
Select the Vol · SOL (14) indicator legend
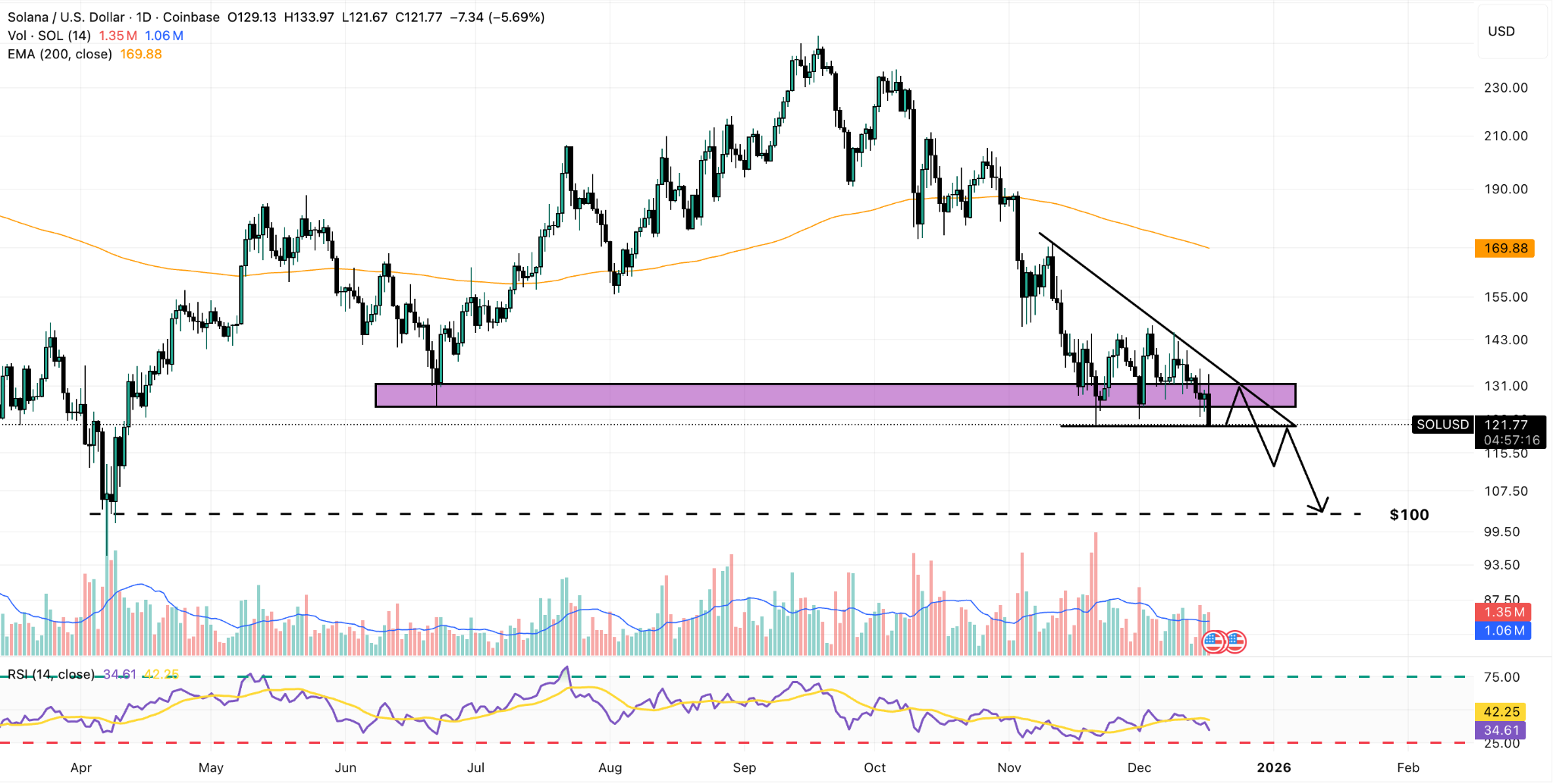point(49,36)
